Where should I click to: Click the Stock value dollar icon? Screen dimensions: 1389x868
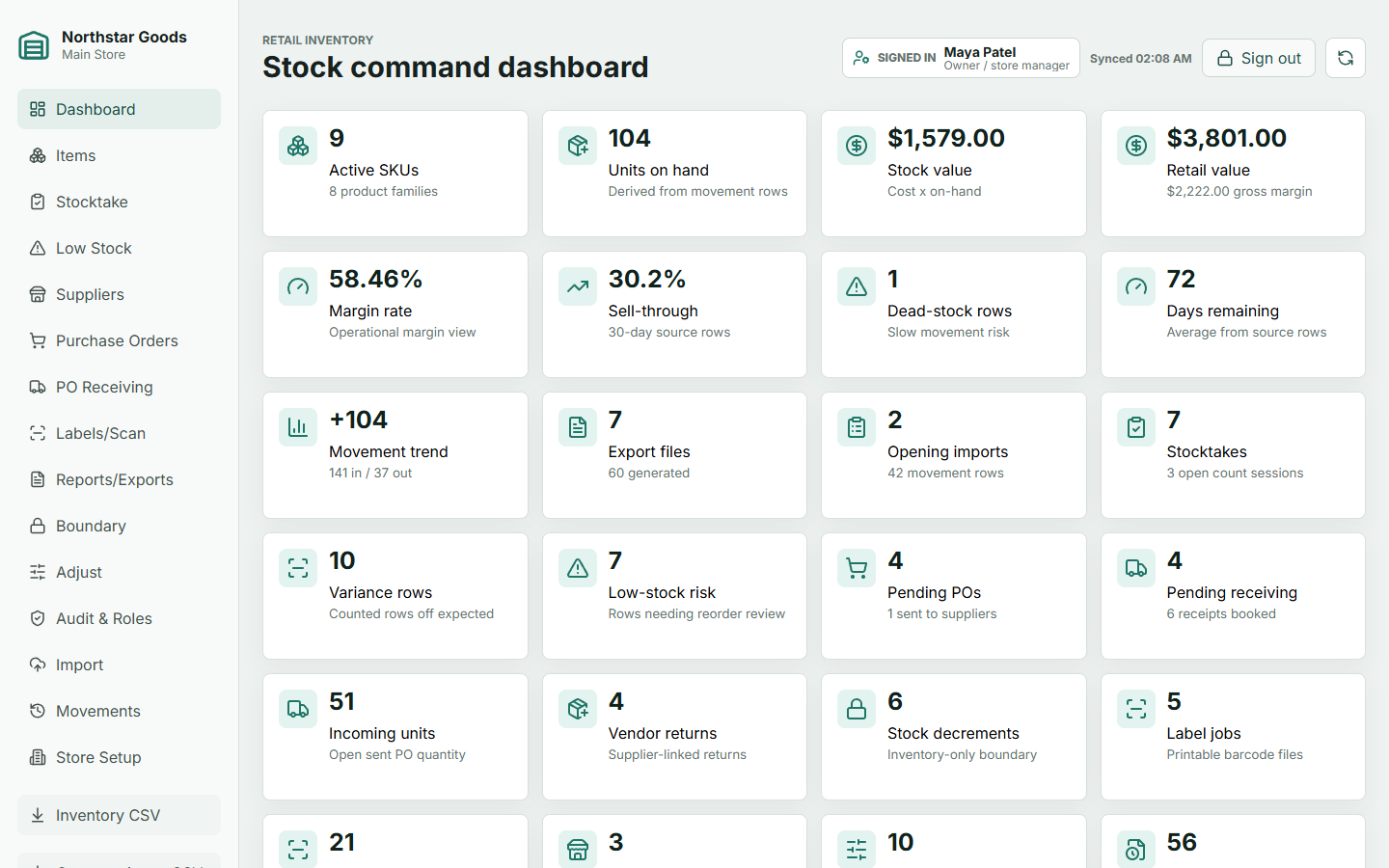pos(857,146)
